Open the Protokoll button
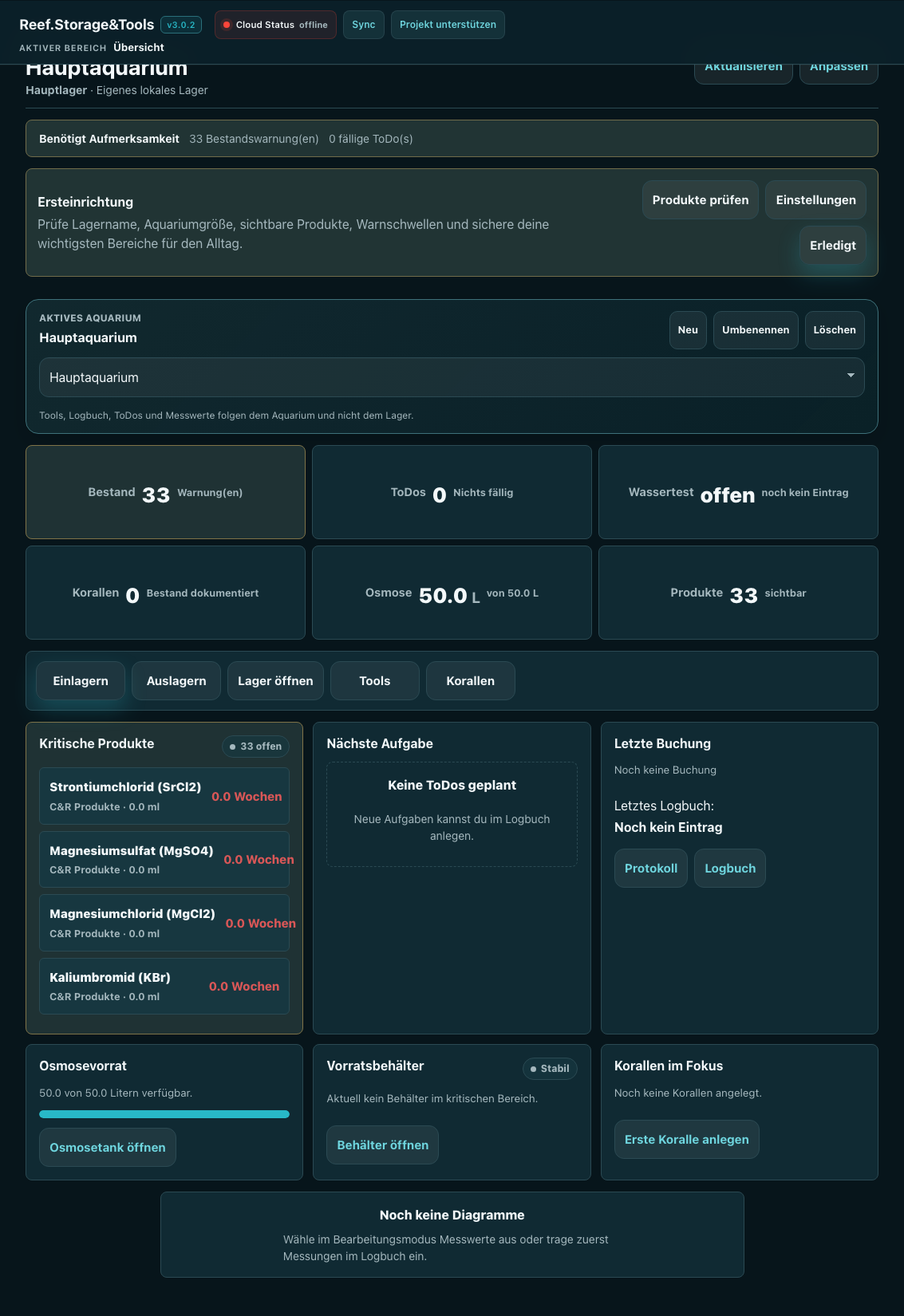The image size is (904, 1316). click(651, 869)
